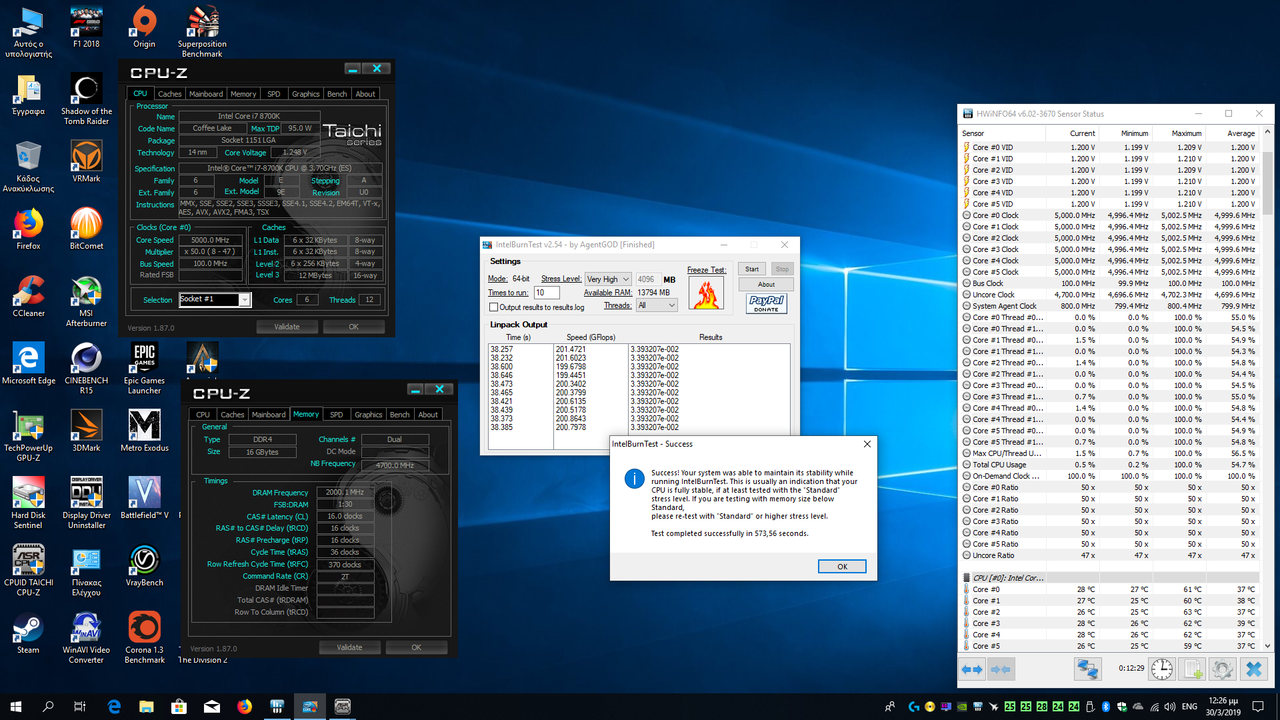Click OK in the IntelBurnTest Success dialog
The width and height of the screenshot is (1280, 720).
[842, 566]
